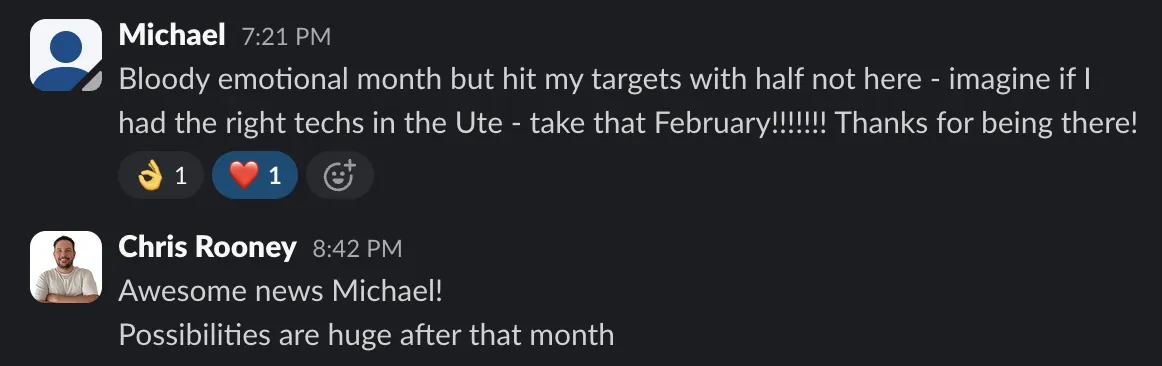1162x366 pixels.
Task: Click the red heart emoji glyph
Action: click(x=244, y=176)
